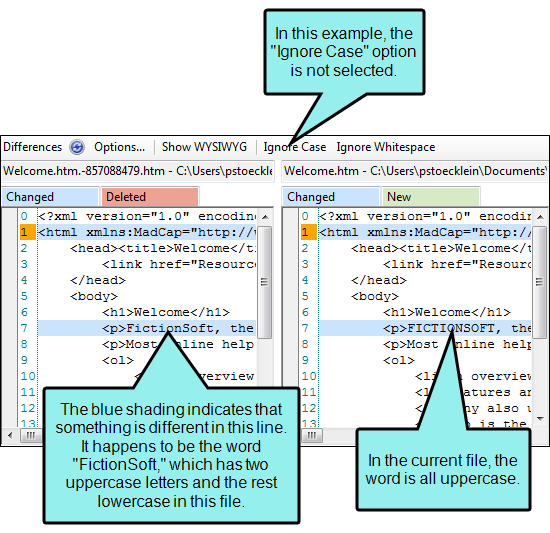Select the FICTIONSOFT line in right pane
550x533 pixels.
425,328
